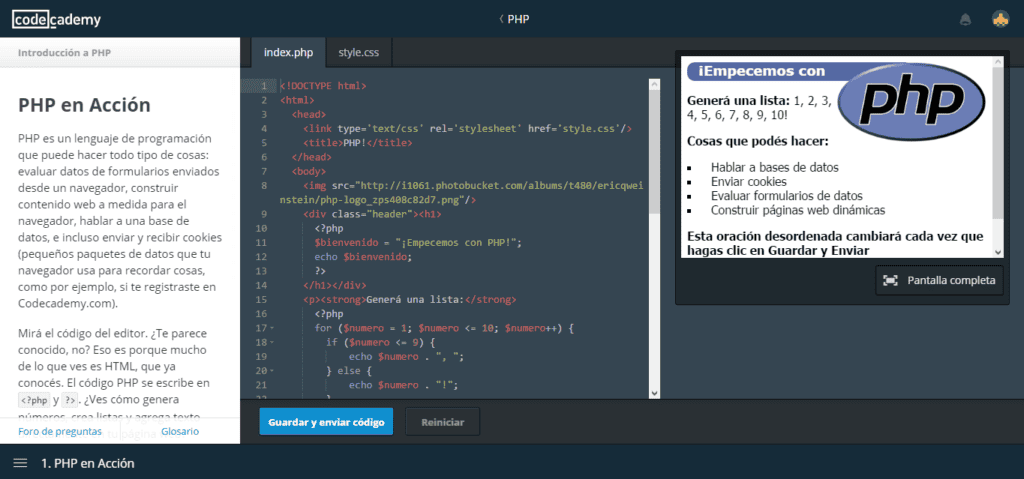The width and height of the screenshot is (1024, 479).
Task: Collapse code fold at line 17
Action: tap(272, 328)
